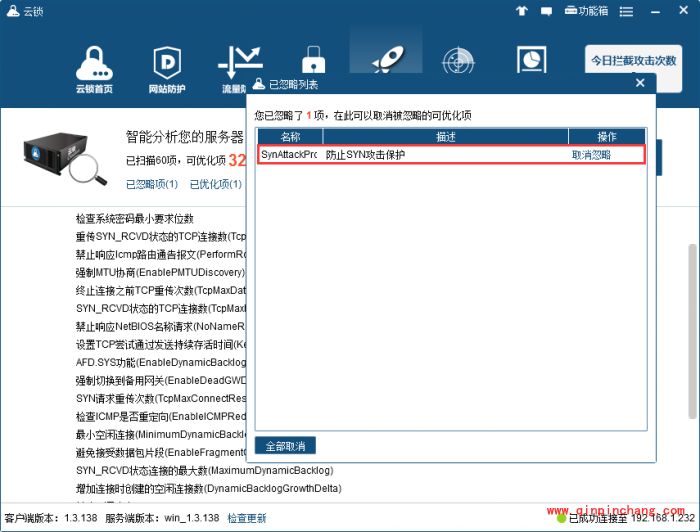Viewport: 700px width, 532px height.
Task: Select SYN_RCVD状态连接的最大数 item
Action: click(x=204, y=470)
